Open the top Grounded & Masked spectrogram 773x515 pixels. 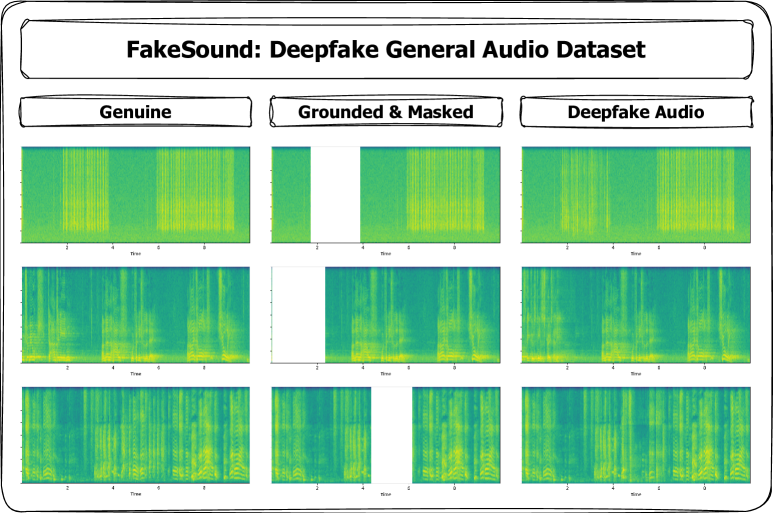point(386,195)
